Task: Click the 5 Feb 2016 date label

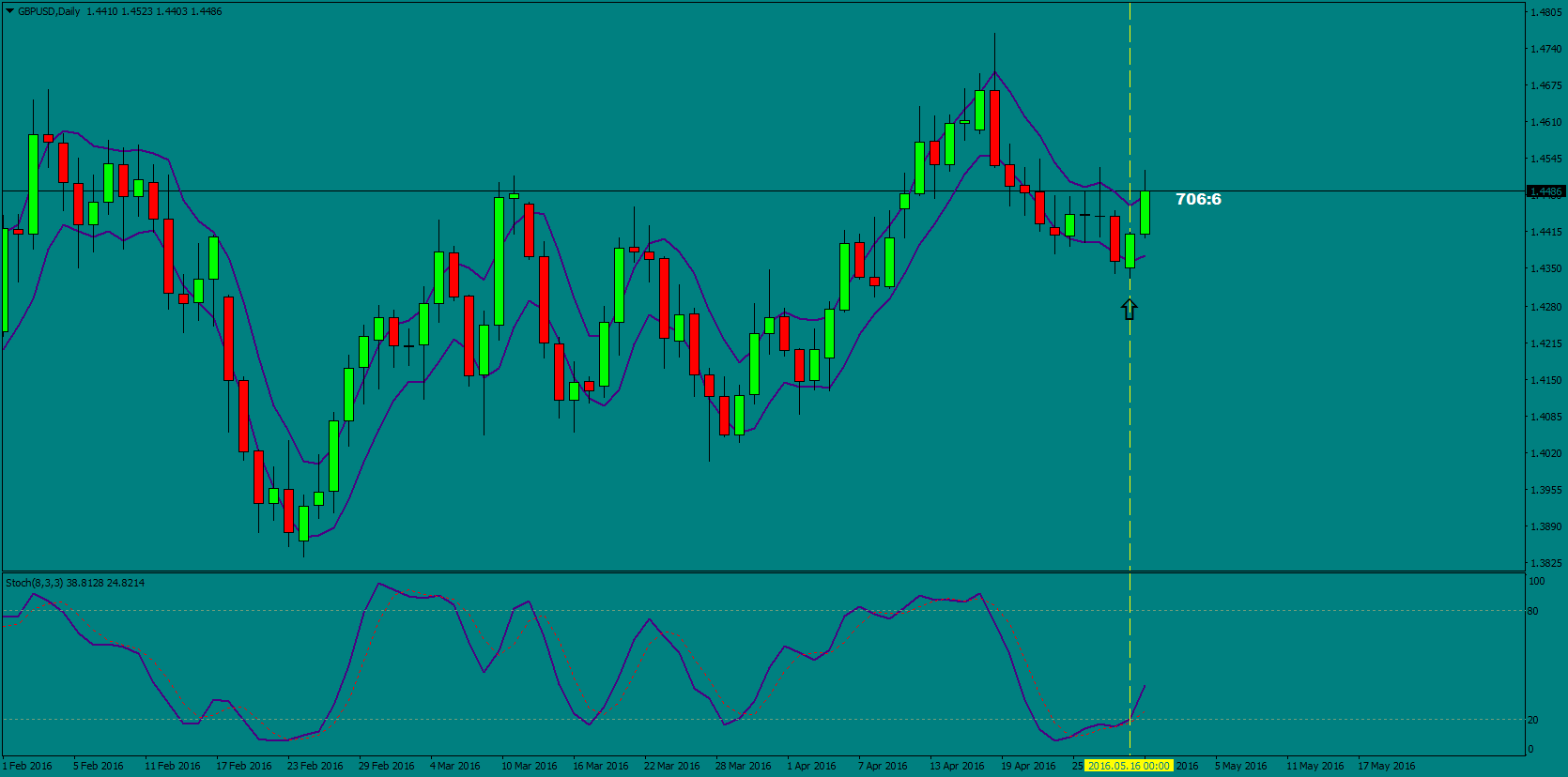Action: pos(99,766)
